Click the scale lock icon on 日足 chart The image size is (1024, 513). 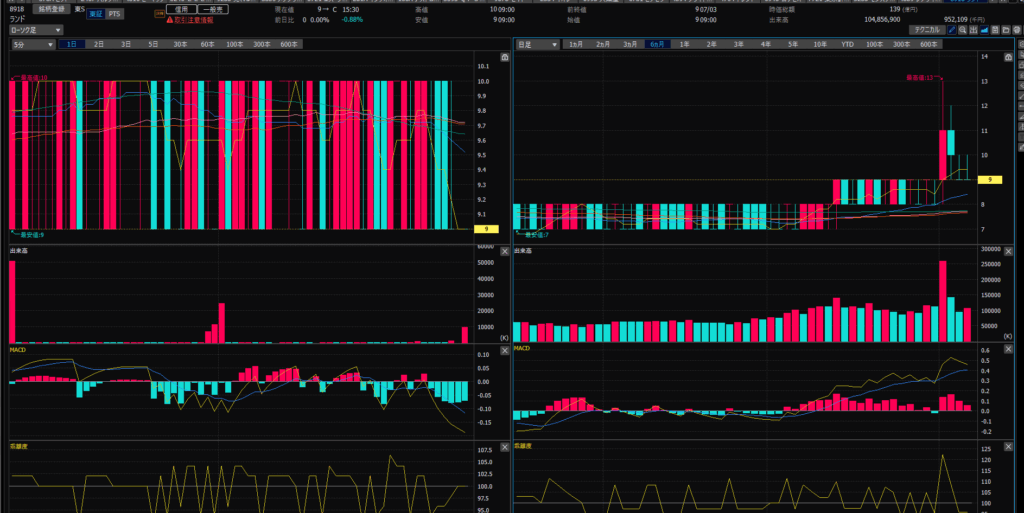[1008, 57]
